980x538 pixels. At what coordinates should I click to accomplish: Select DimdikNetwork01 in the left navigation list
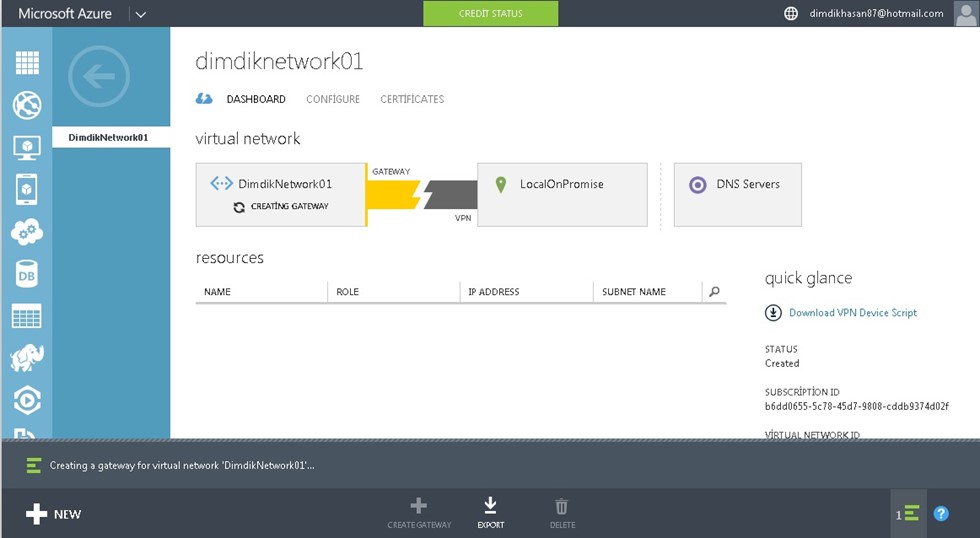click(111, 137)
